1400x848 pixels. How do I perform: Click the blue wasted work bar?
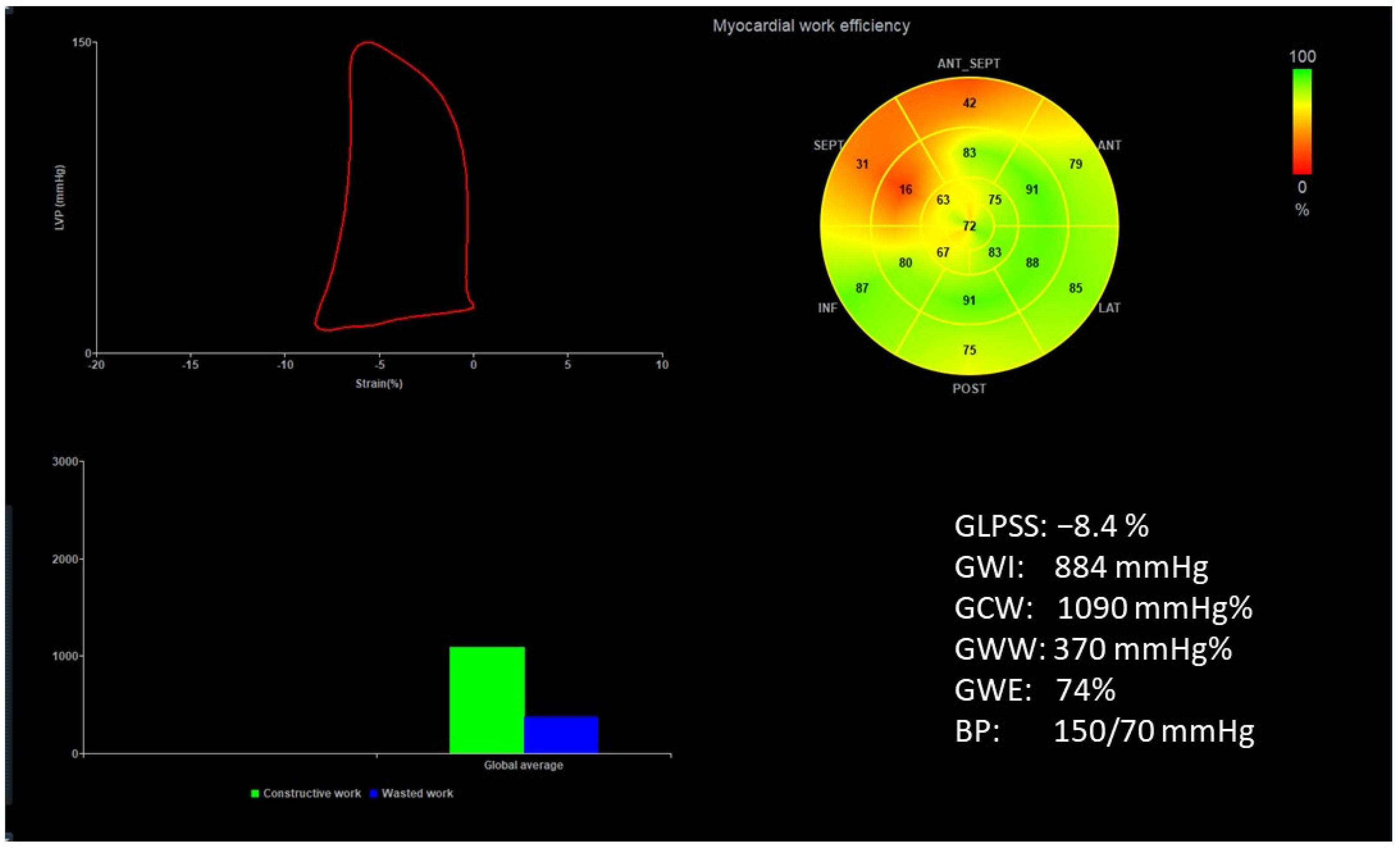click(561, 735)
